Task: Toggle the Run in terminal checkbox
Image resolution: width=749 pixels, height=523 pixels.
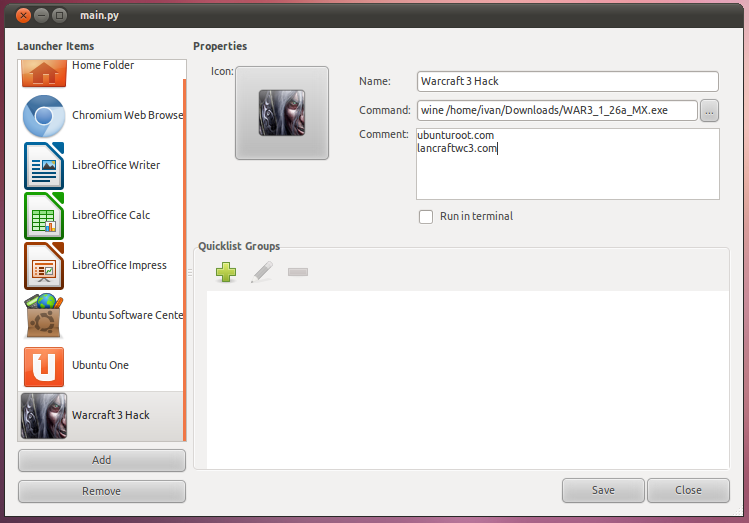Action: 426,216
